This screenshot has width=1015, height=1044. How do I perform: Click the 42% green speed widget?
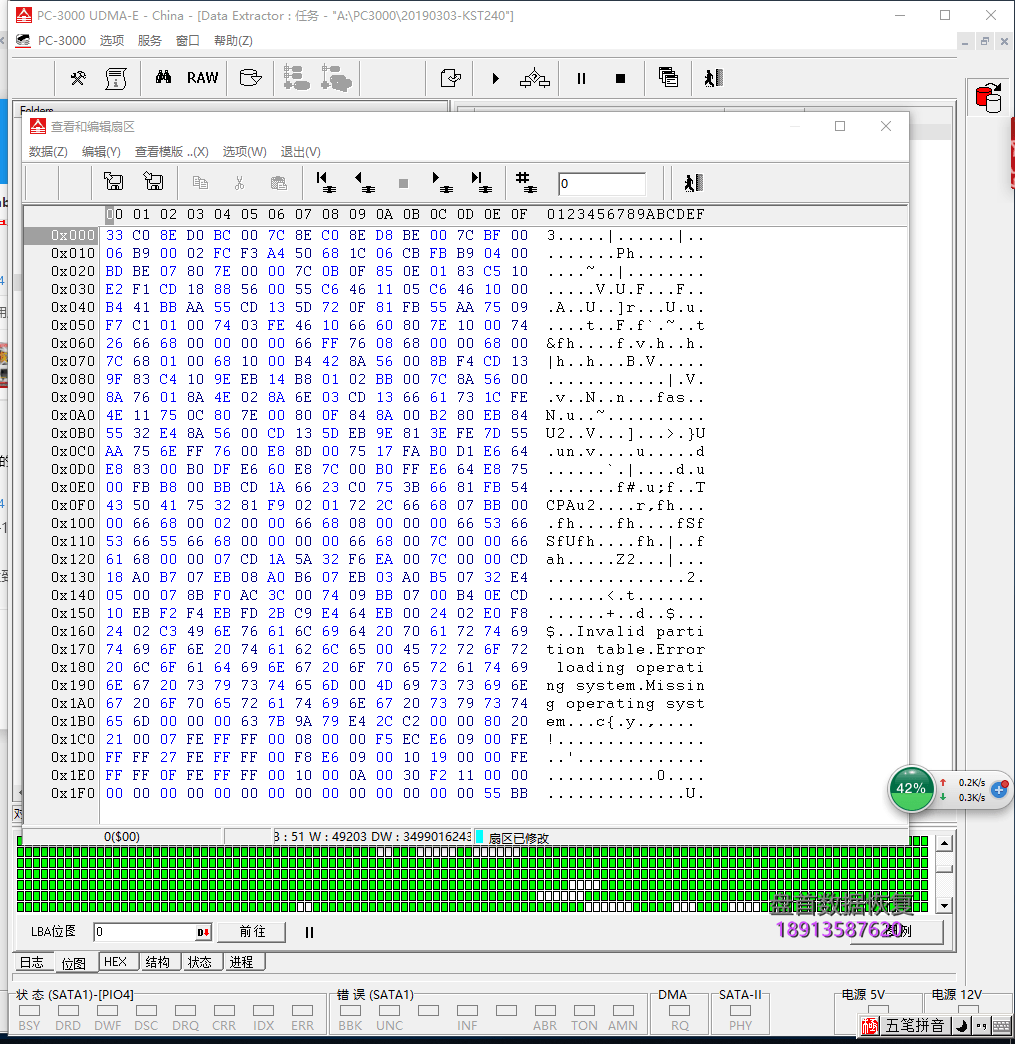[911, 788]
